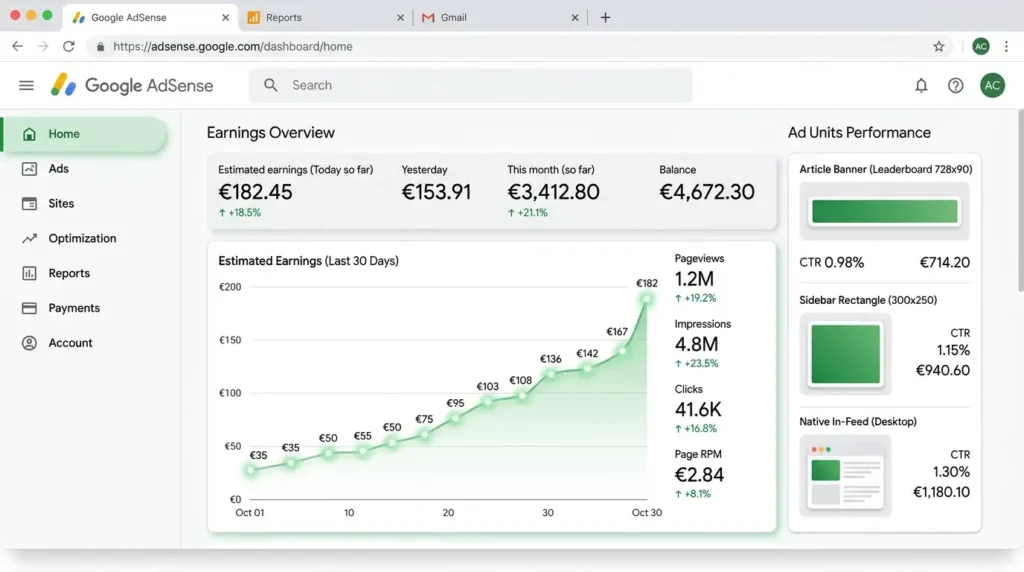Click the Ads sidebar icon
The width and height of the screenshot is (1024, 572).
[x=29, y=168]
